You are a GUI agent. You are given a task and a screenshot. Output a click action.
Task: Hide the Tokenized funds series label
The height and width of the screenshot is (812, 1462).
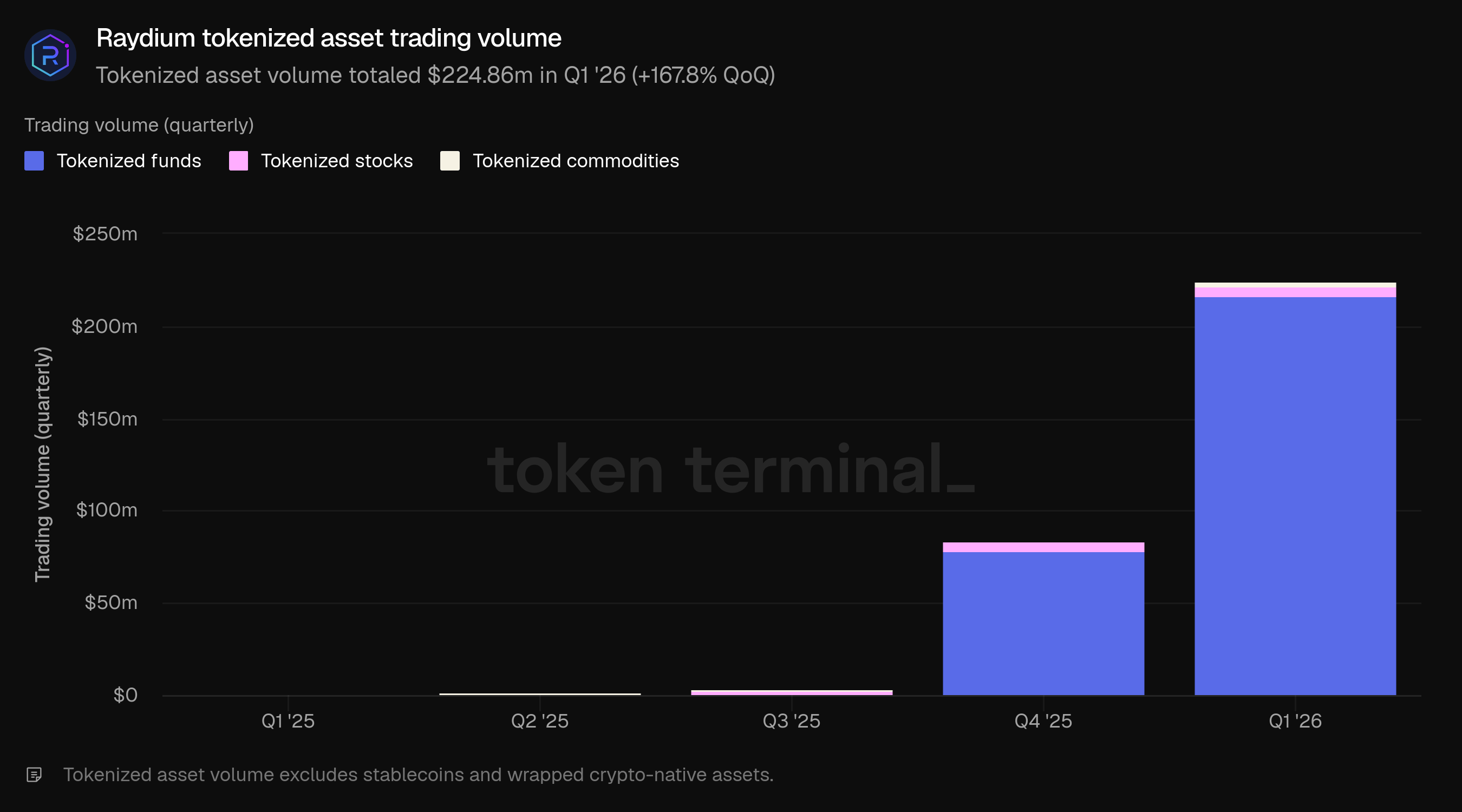pos(129,161)
